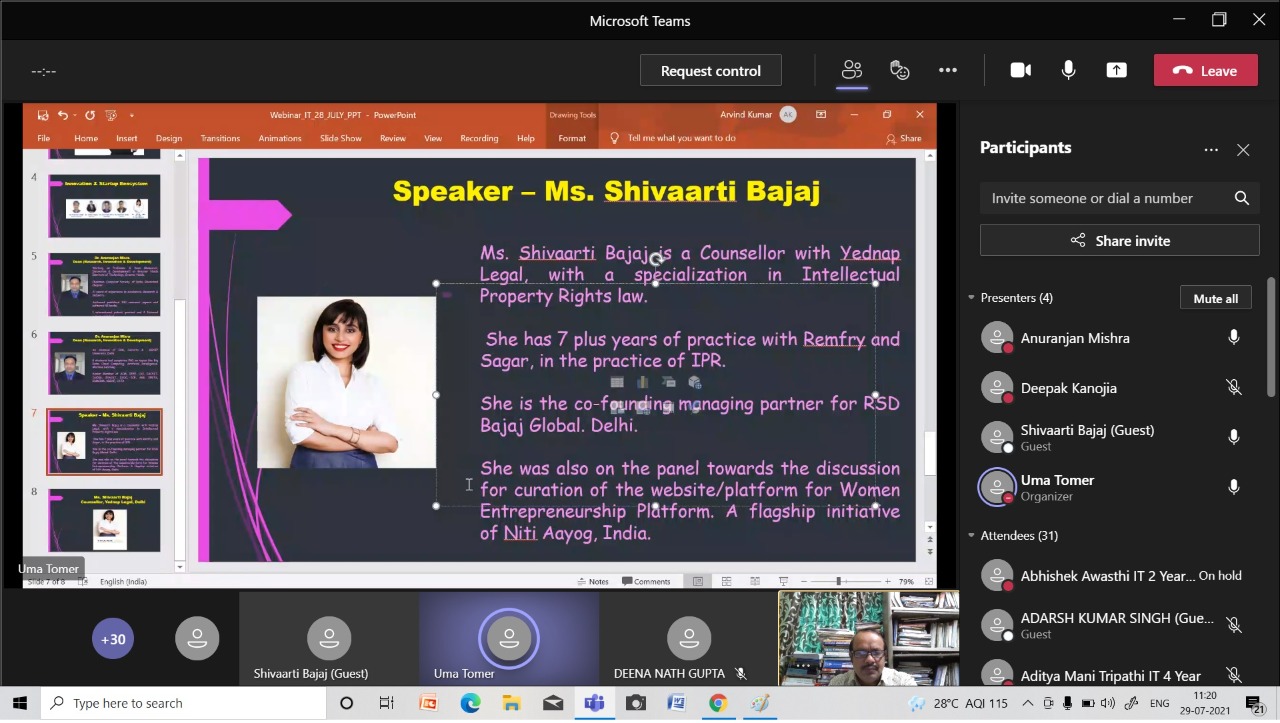Toggle your microphone mute
The image size is (1280, 723).
click(x=1068, y=70)
